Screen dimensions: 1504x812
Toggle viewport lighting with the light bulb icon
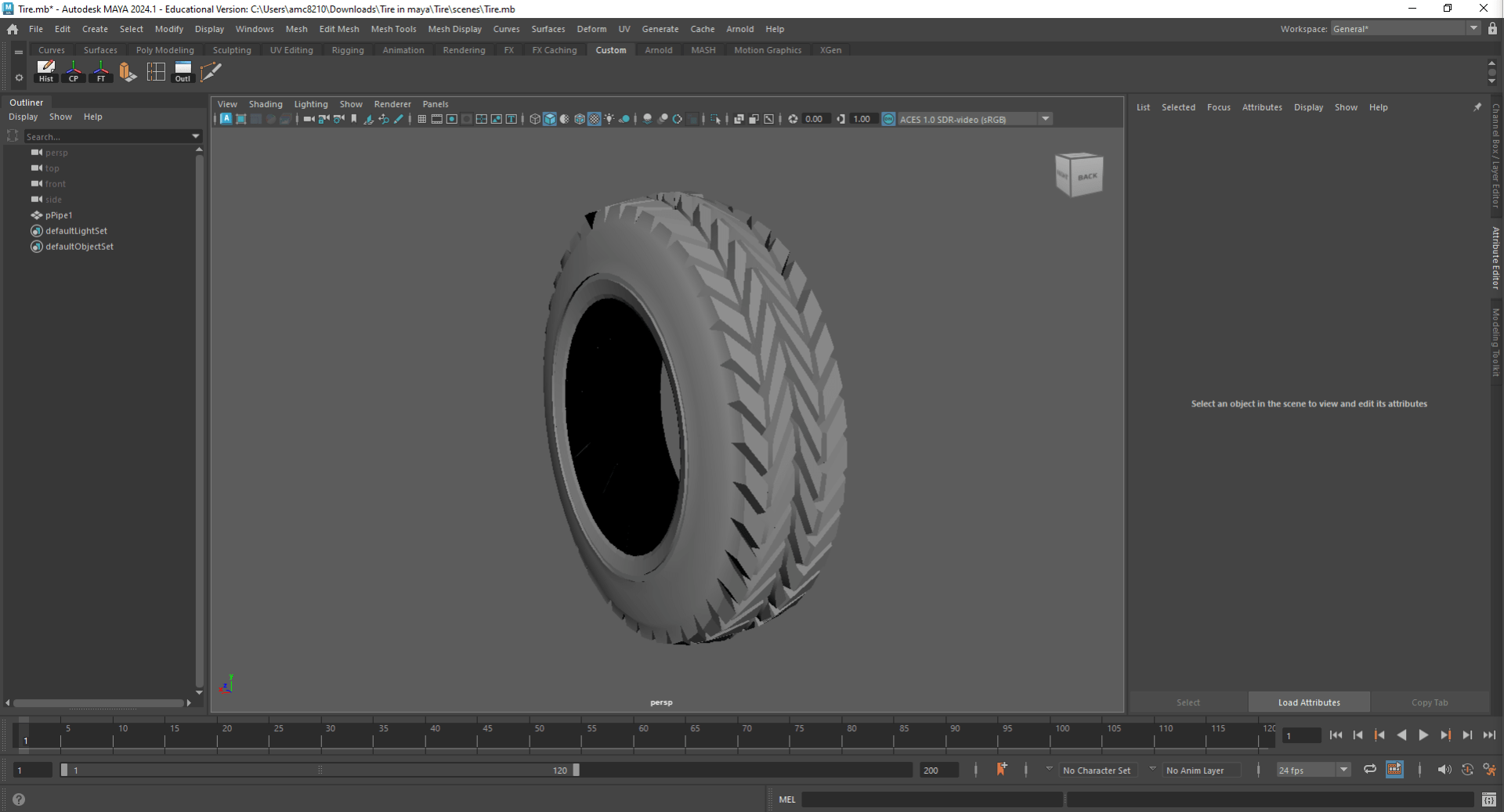coord(609,119)
